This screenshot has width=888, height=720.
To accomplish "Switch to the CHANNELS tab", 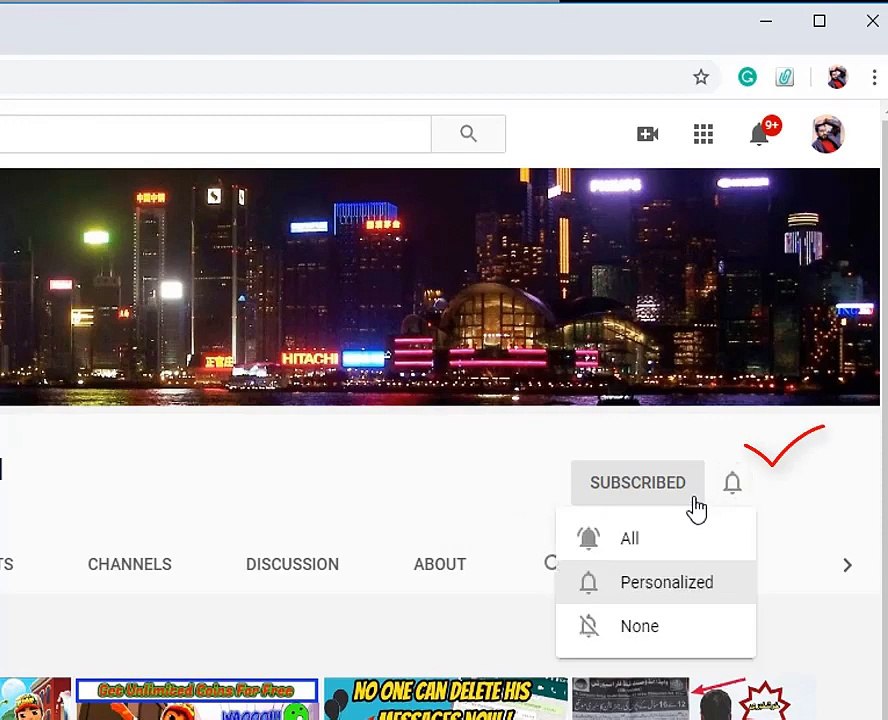I will pos(130,564).
